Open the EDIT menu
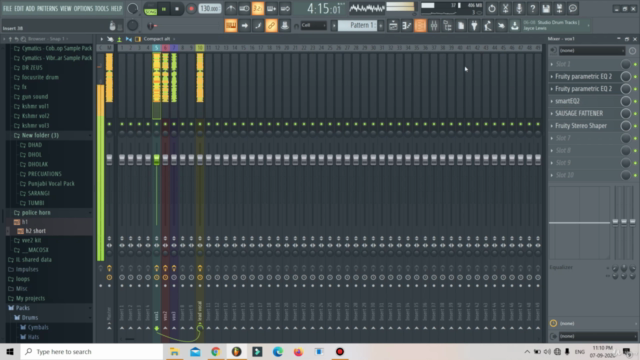This screenshot has height=360, width=640. (x=19, y=9)
